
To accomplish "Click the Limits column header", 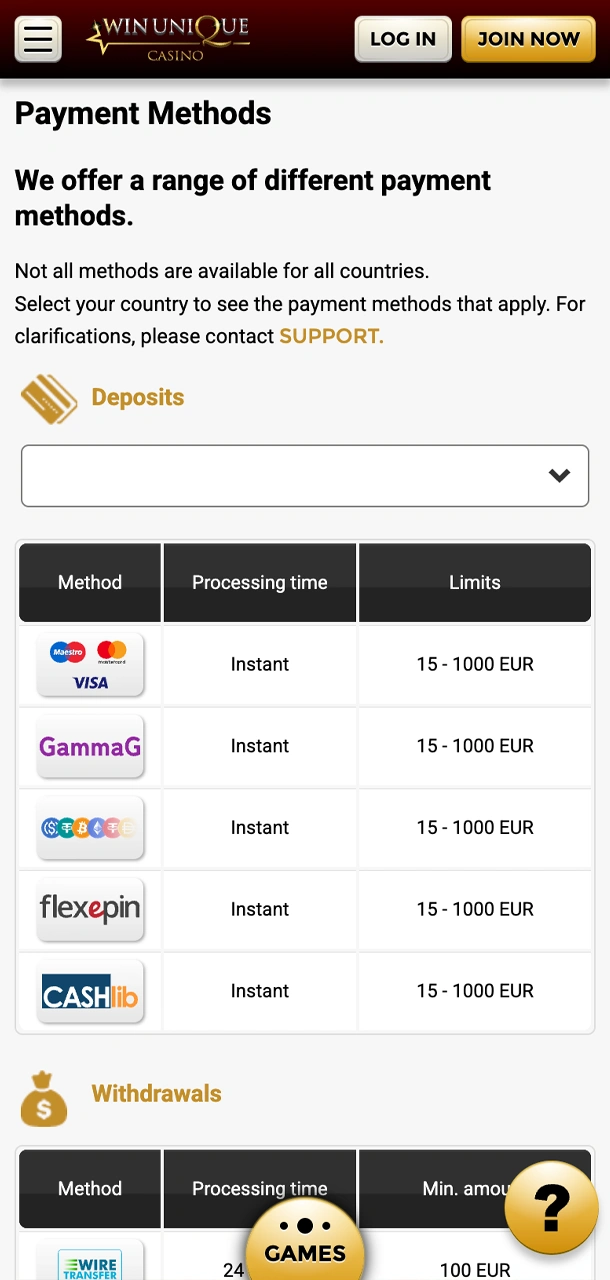I will (x=474, y=582).
